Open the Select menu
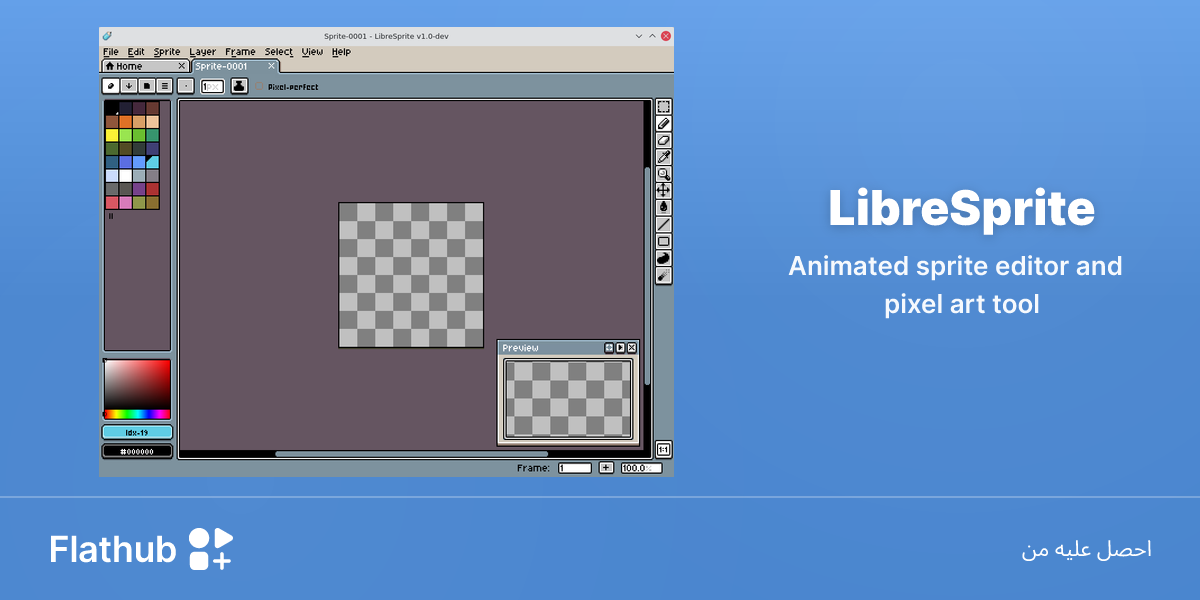The image size is (1200, 600). [x=279, y=52]
